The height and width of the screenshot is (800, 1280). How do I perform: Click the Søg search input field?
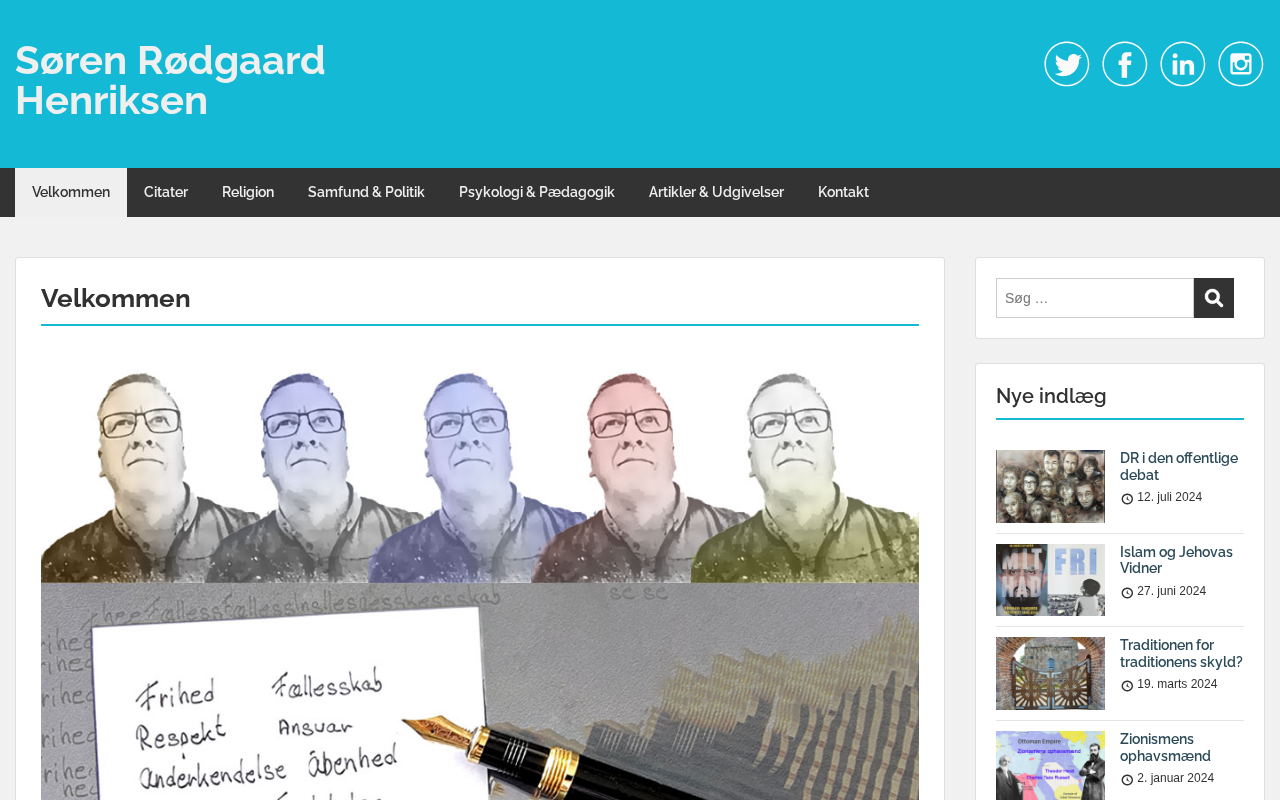[x=1095, y=298]
